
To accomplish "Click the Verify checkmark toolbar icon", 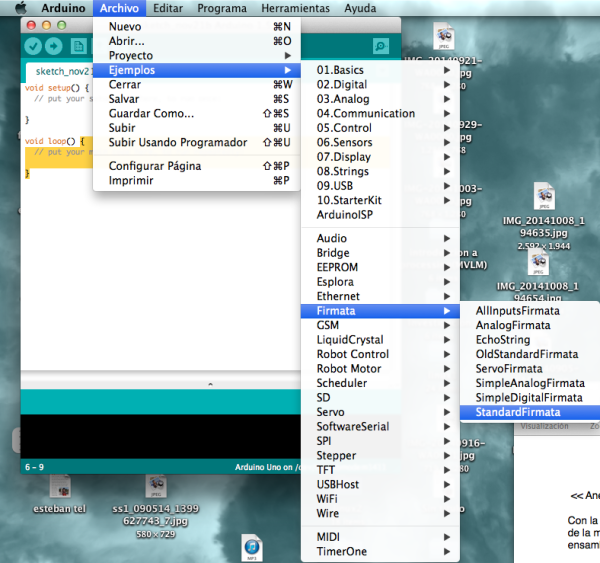I will click(33, 47).
